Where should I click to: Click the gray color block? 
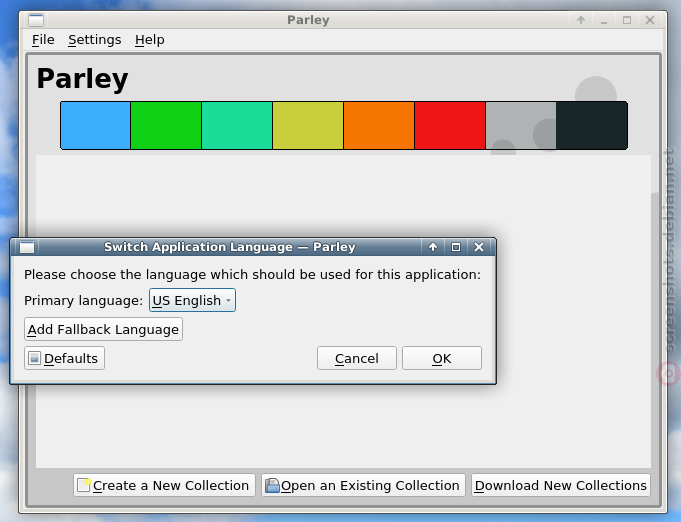pyautogui.click(x=521, y=126)
